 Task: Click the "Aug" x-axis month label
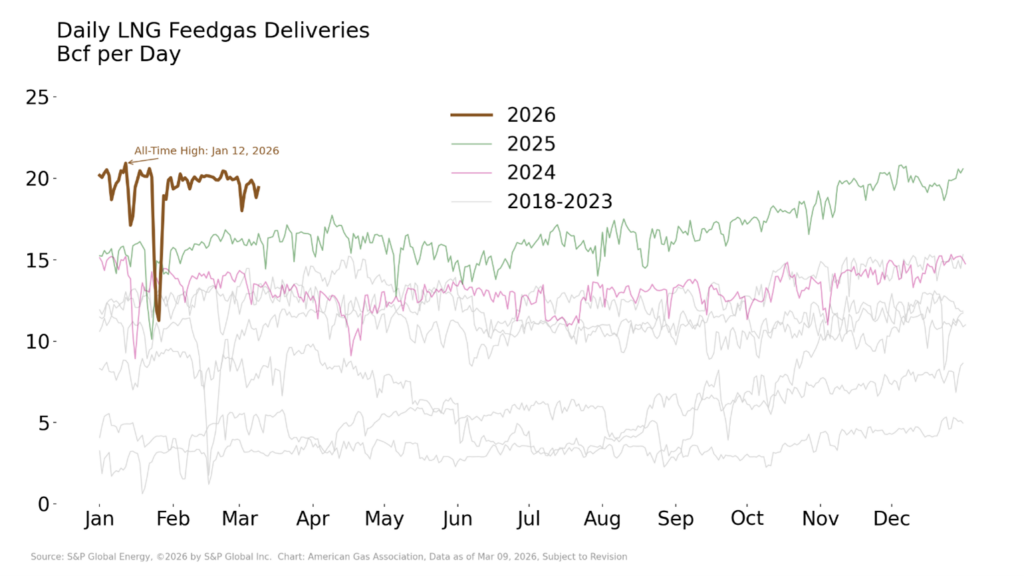pos(602,519)
